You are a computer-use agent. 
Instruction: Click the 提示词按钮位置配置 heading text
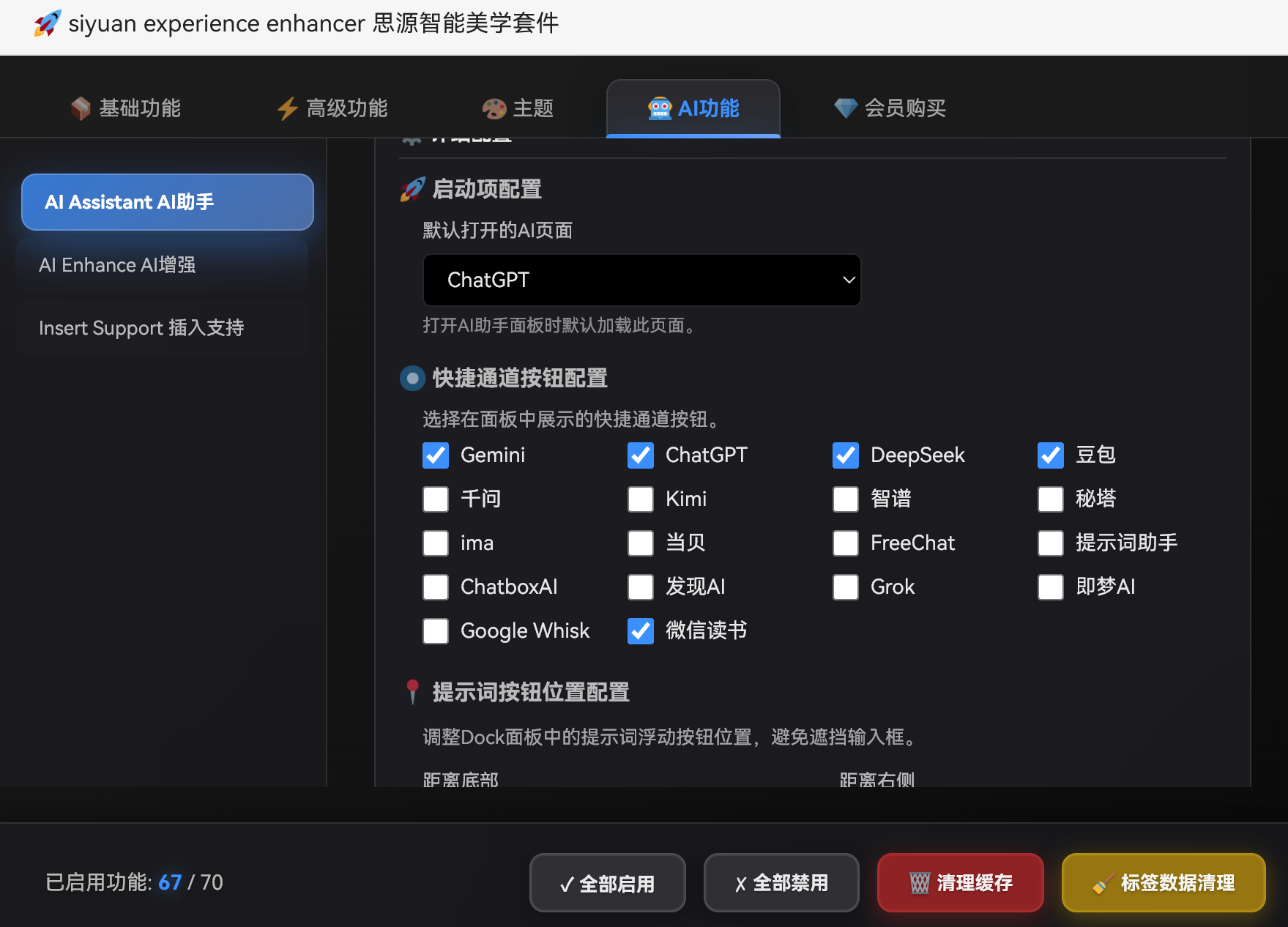[x=531, y=692]
